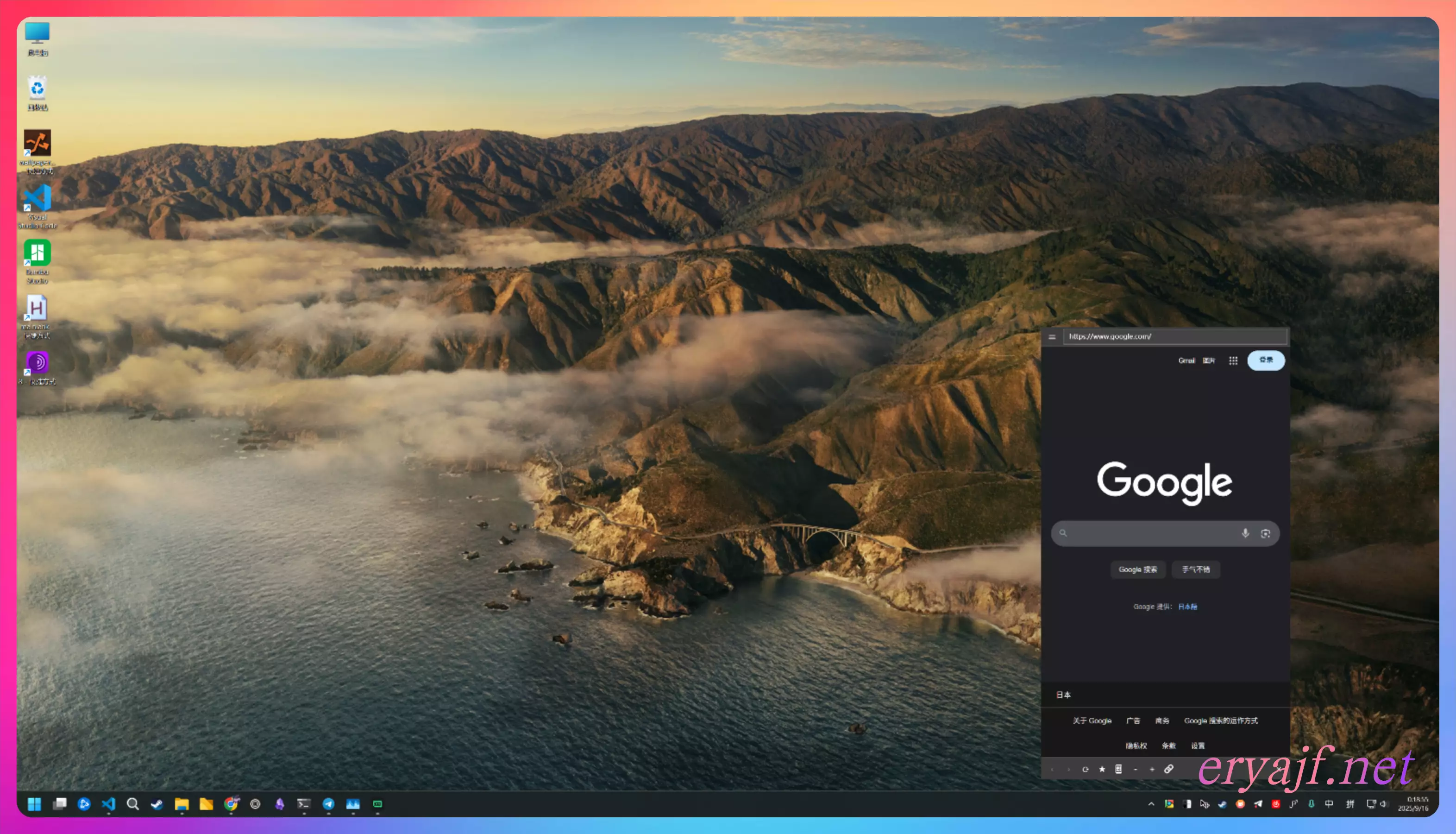Toggle the 拼 IME mode indicator
This screenshot has width=1456, height=834.
[1349, 803]
